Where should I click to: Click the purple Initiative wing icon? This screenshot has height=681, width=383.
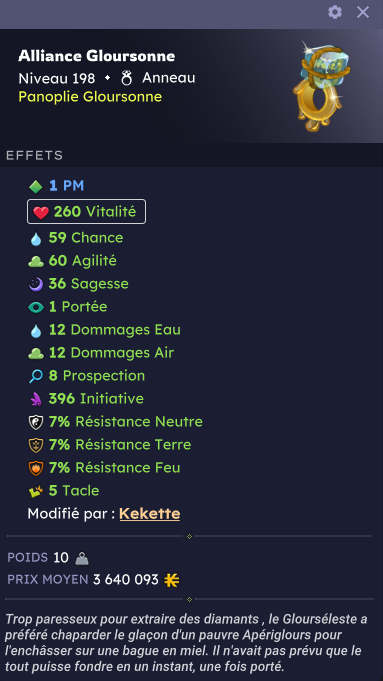[36, 399]
